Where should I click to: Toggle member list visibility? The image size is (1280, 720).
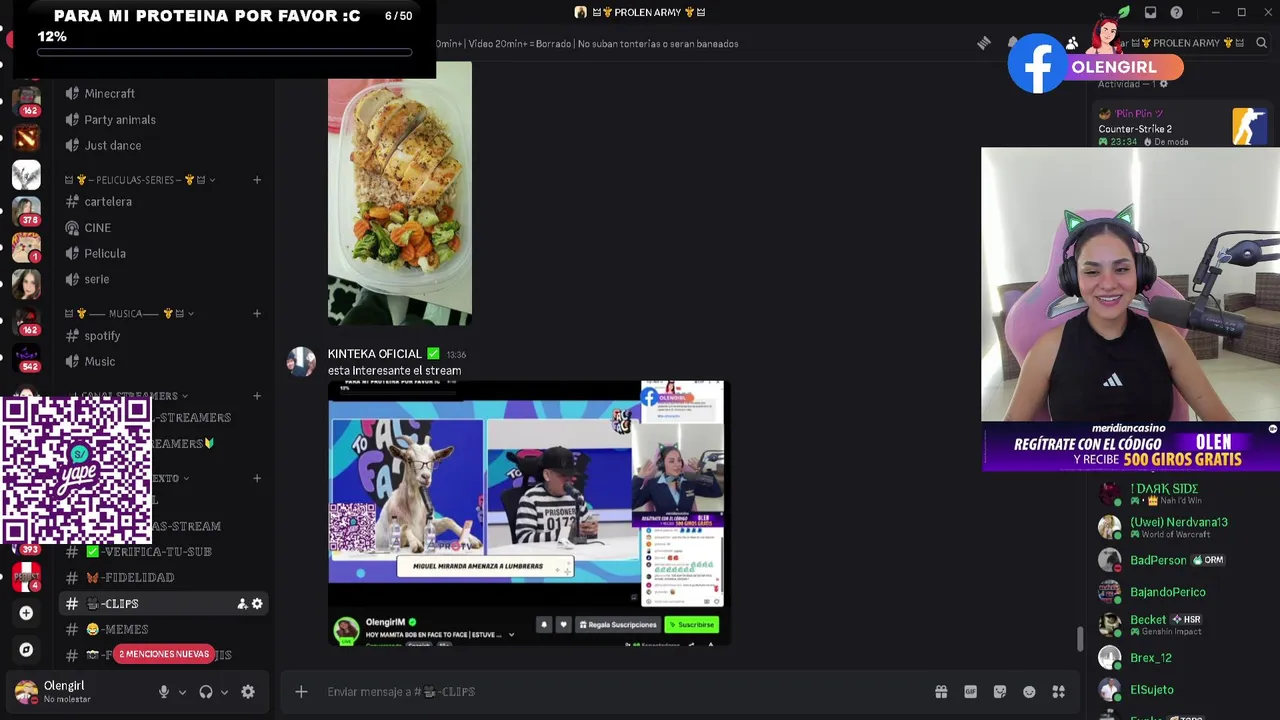(1072, 43)
